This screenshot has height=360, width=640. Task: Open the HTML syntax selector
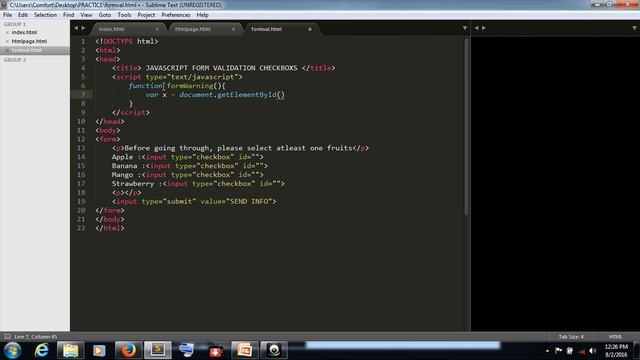pyautogui.click(x=616, y=337)
